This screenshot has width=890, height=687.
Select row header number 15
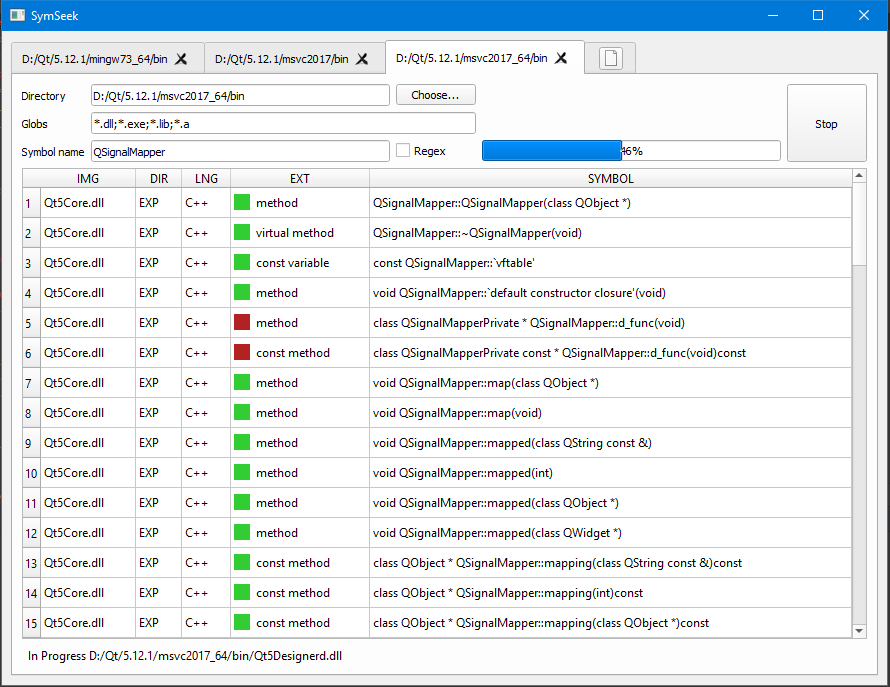[31, 623]
